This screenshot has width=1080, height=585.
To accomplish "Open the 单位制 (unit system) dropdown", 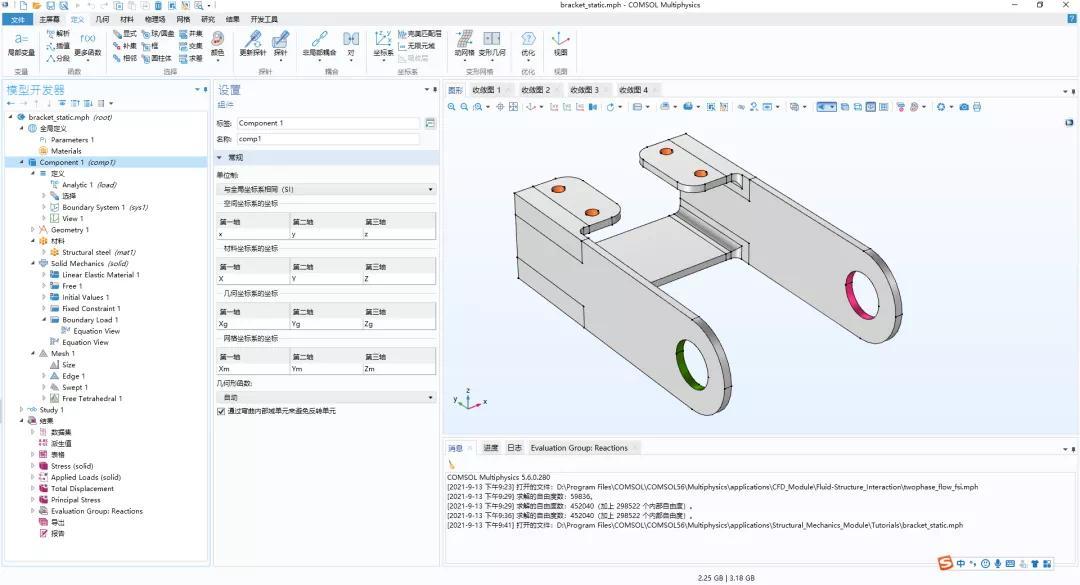I will [326, 189].
